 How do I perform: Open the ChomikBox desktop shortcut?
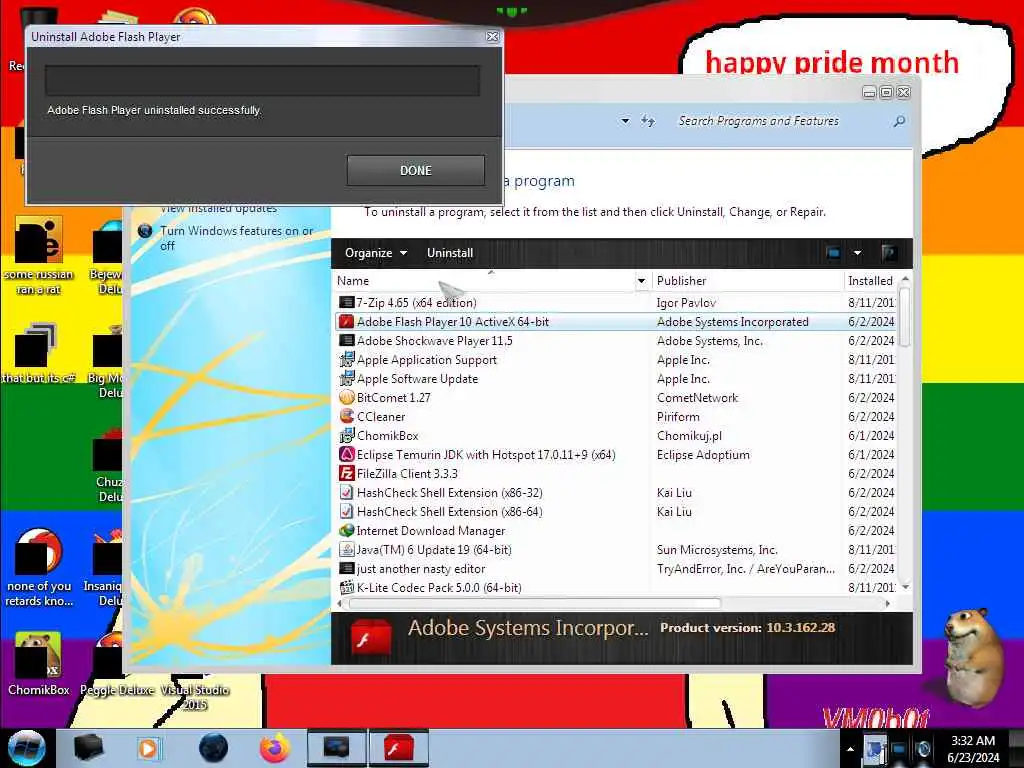click(38, 664)
